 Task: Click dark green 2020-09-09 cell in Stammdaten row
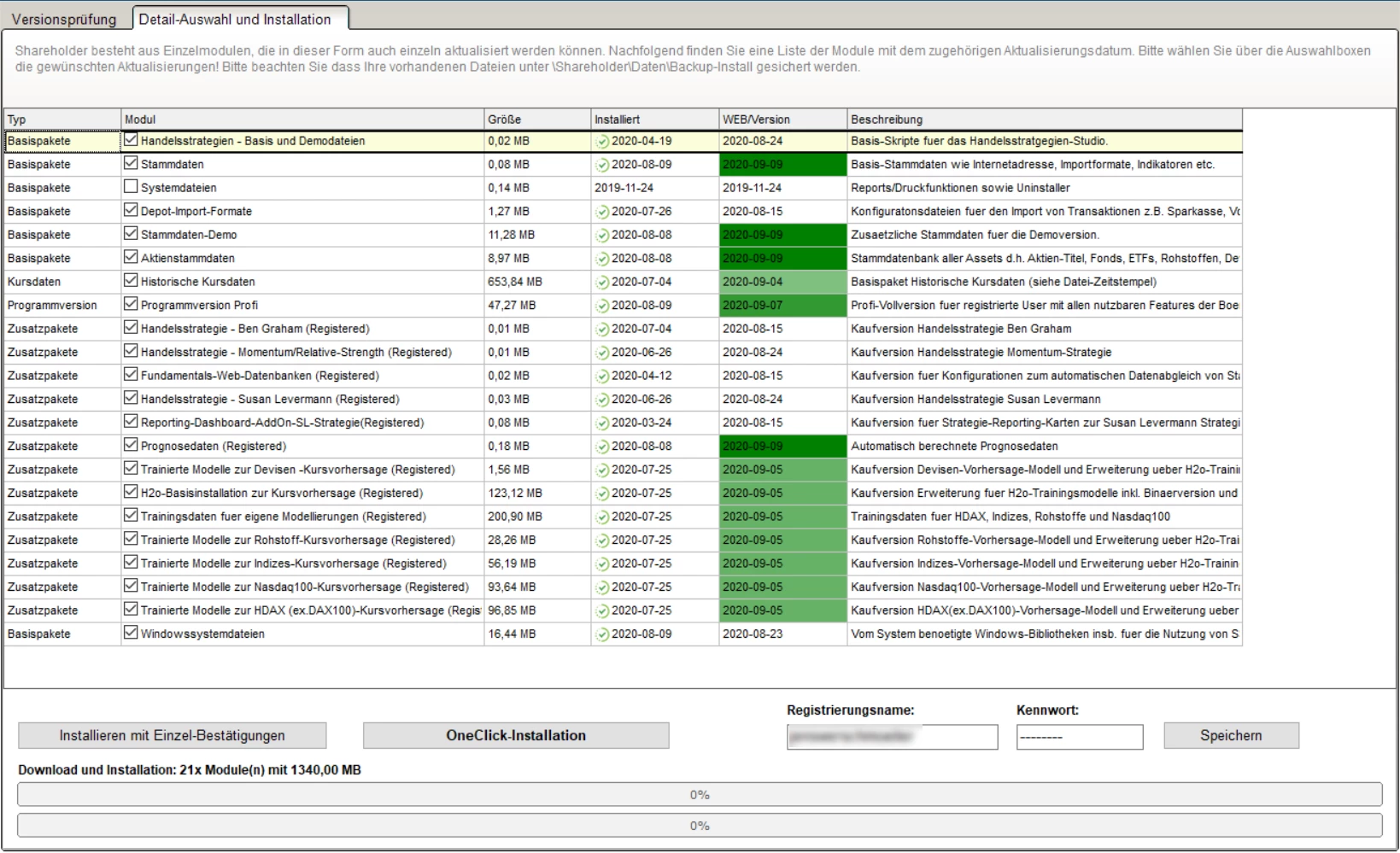[783, 165]
